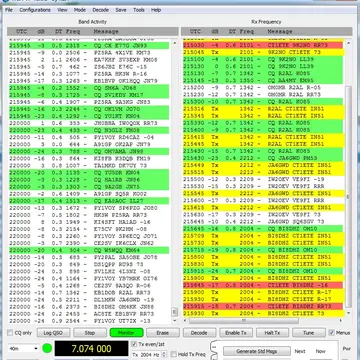This screenshot has height=360, width=360.
Task: Select the 'CQ W5WQQ EN64' row
Action: [x=89, y=250]
